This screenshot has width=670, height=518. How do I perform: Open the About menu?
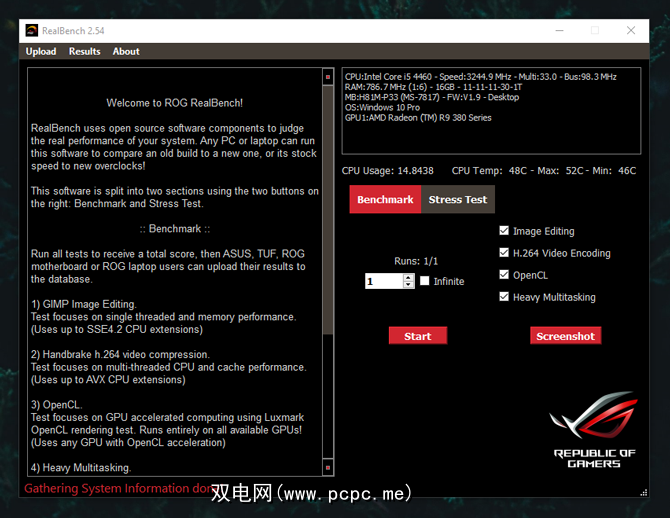click(x=126, y=51)
